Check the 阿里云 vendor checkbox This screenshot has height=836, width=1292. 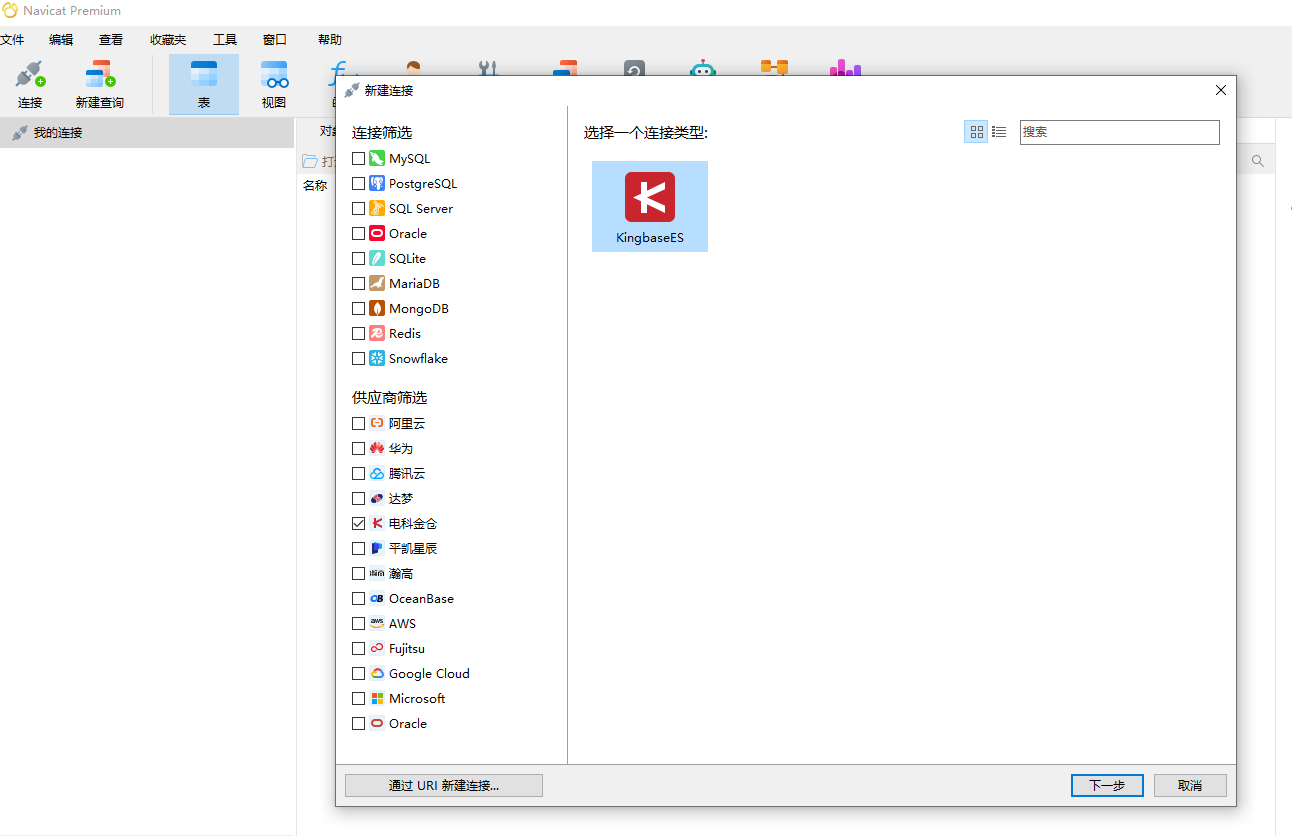(358, 423)
